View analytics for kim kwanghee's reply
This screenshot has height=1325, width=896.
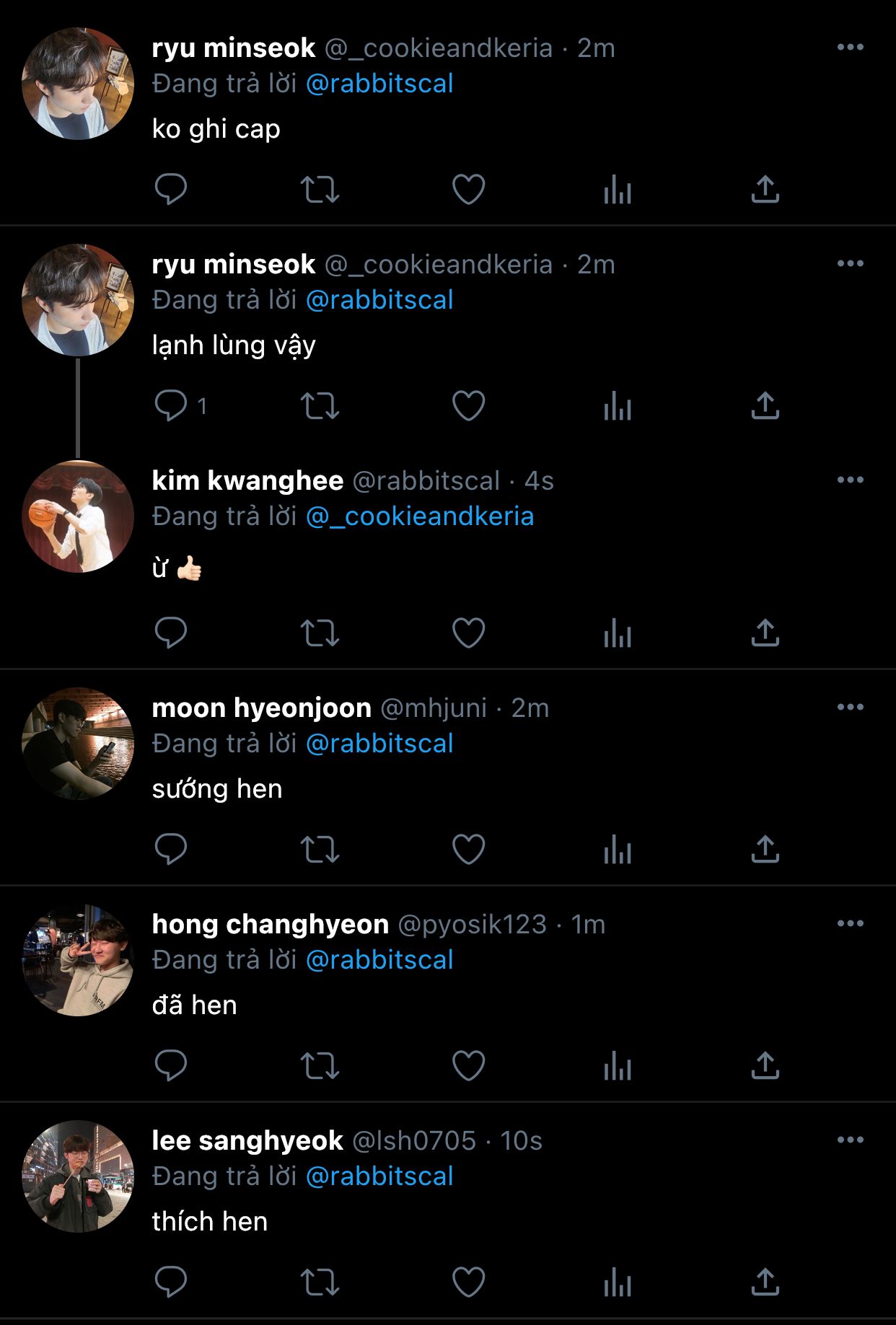(x=618, y=633)
